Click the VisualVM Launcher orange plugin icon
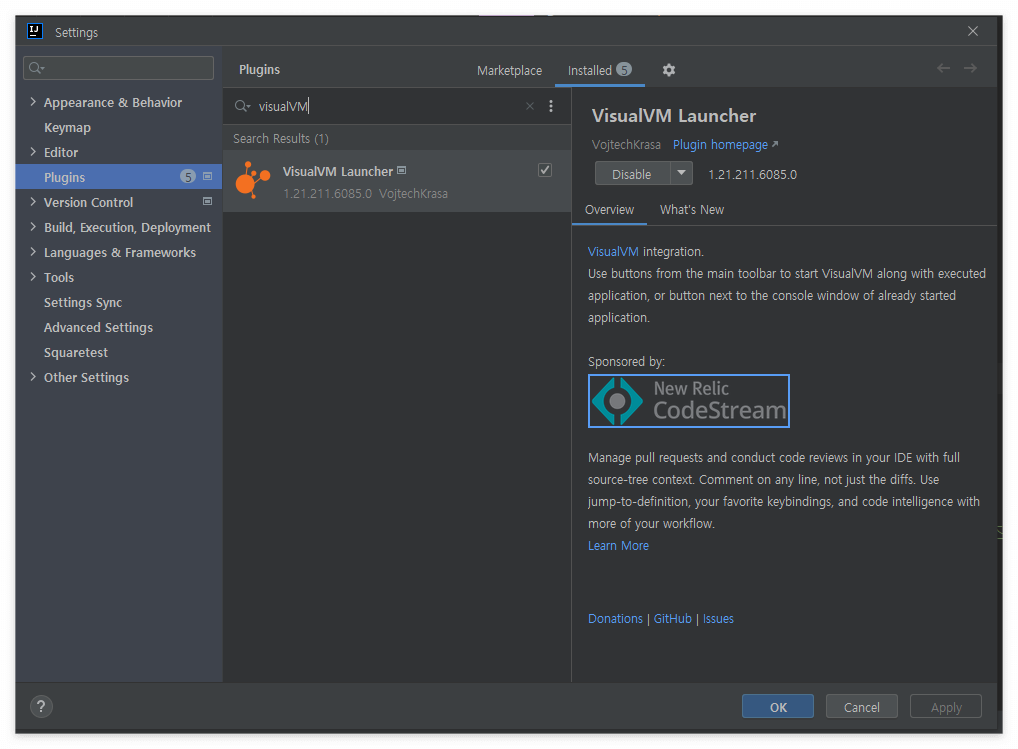1018x749 pixels. [x=253, y=180]
